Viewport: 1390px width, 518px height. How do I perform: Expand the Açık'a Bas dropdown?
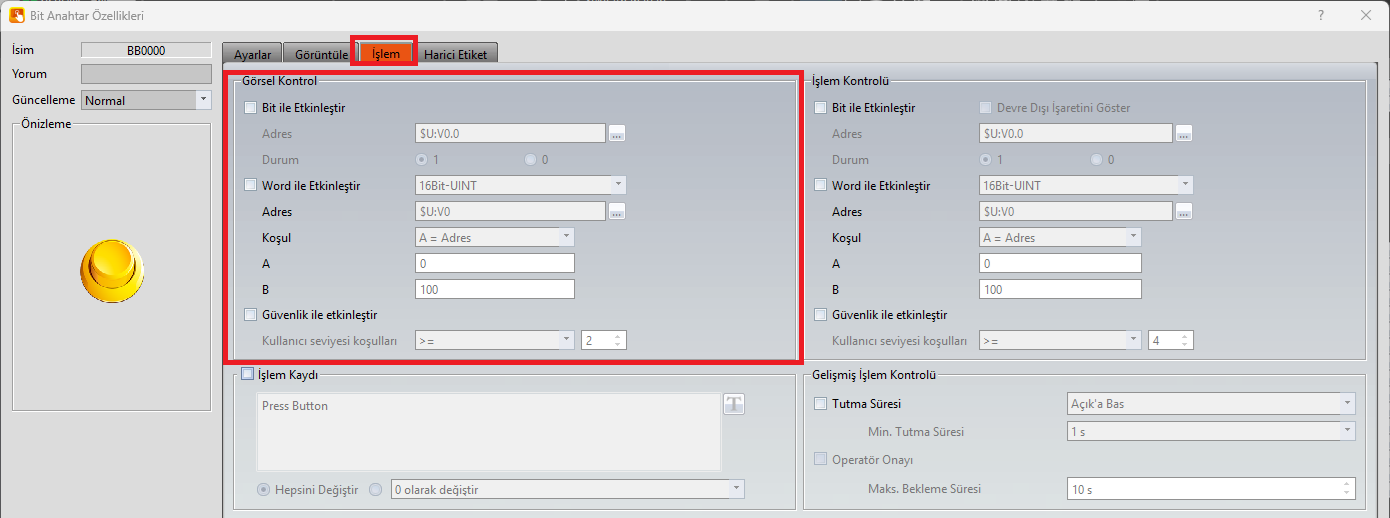point(1348,404)
